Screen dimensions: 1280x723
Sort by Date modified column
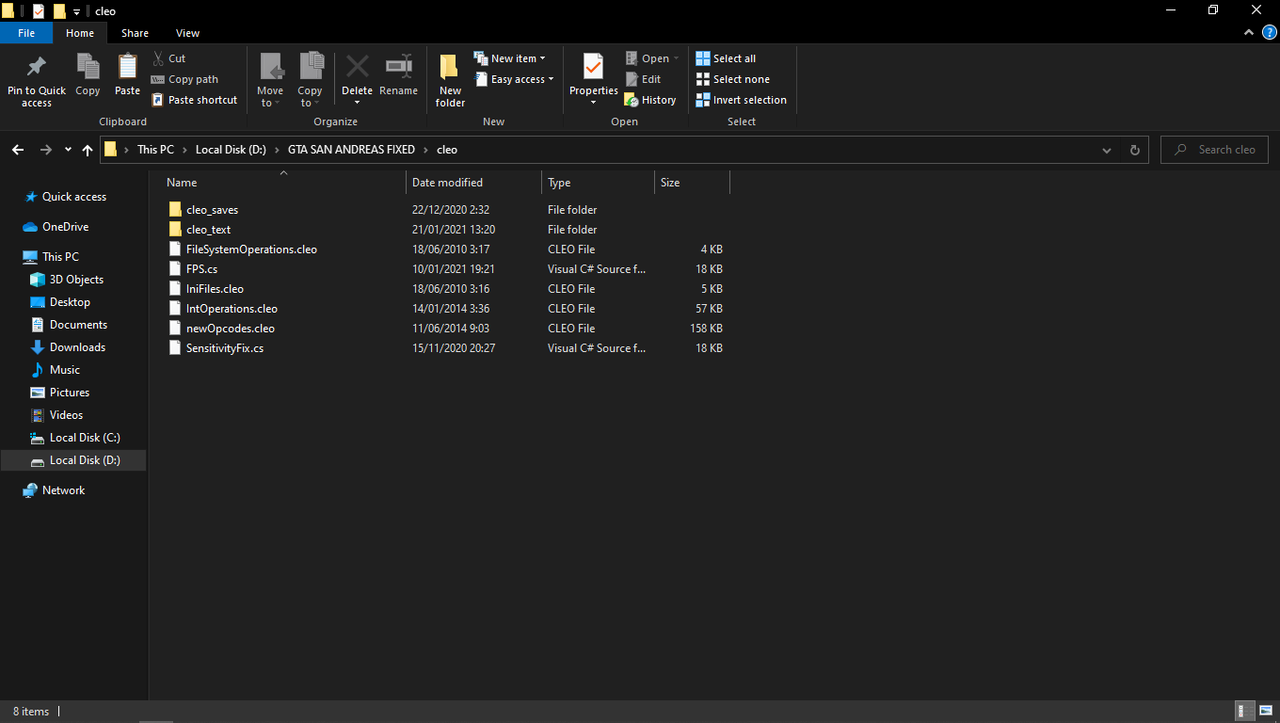pyautogui.click(x=474, y=183)
